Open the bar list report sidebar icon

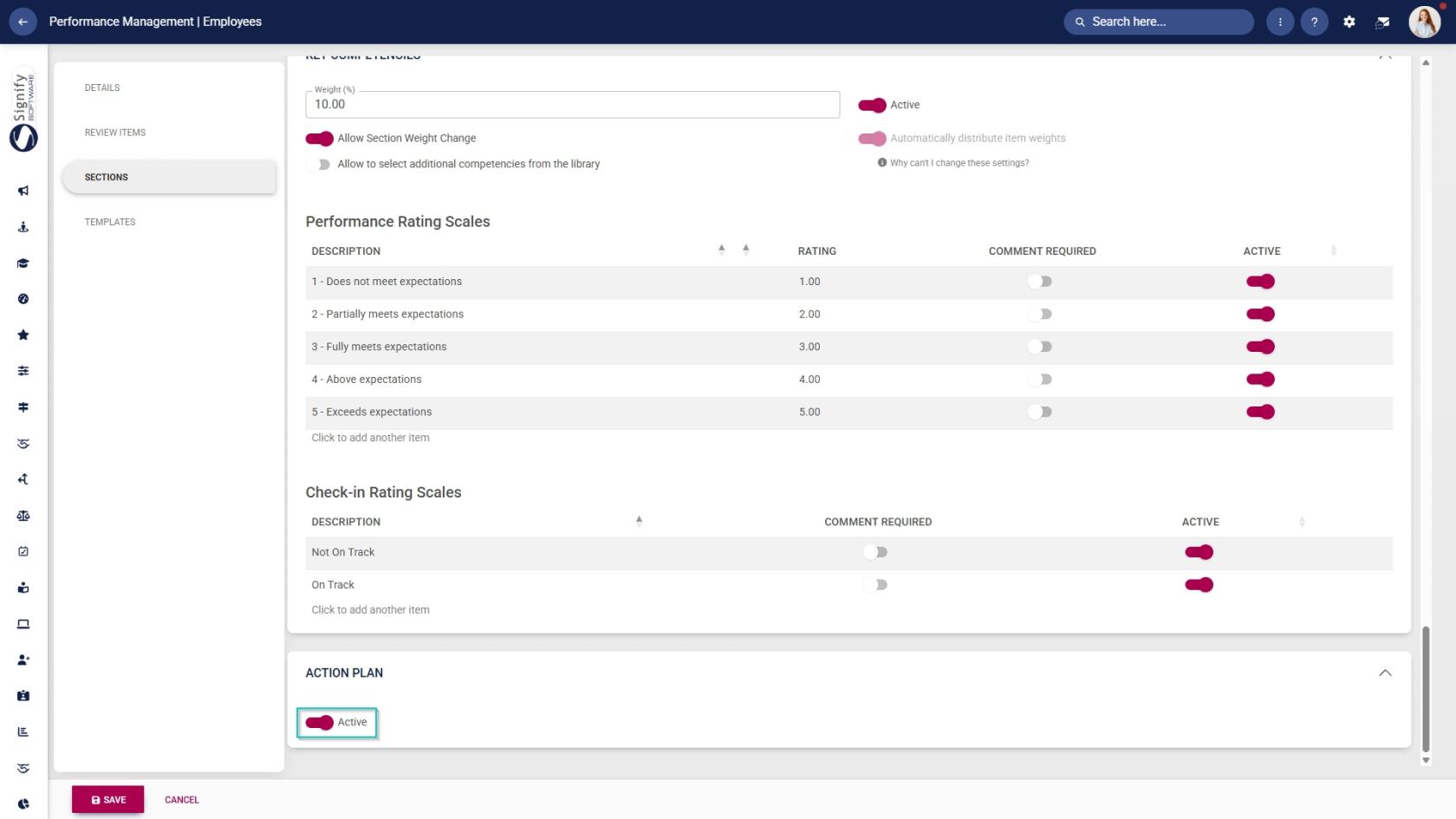tap(23, 732)
